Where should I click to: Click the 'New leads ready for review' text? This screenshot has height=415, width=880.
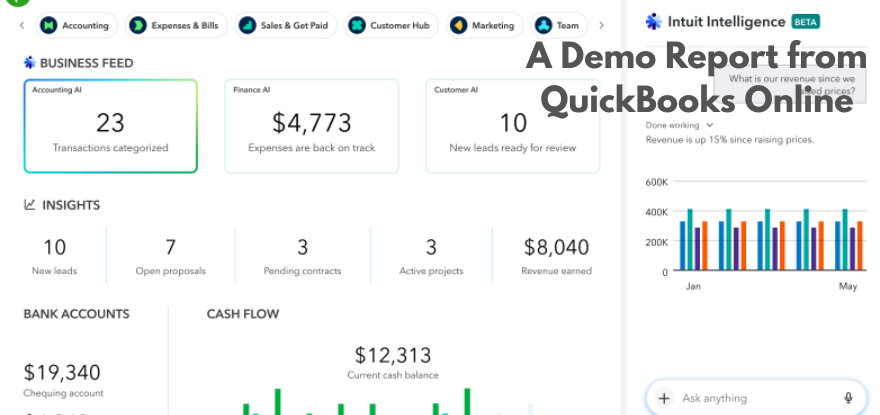coord(512,148)
